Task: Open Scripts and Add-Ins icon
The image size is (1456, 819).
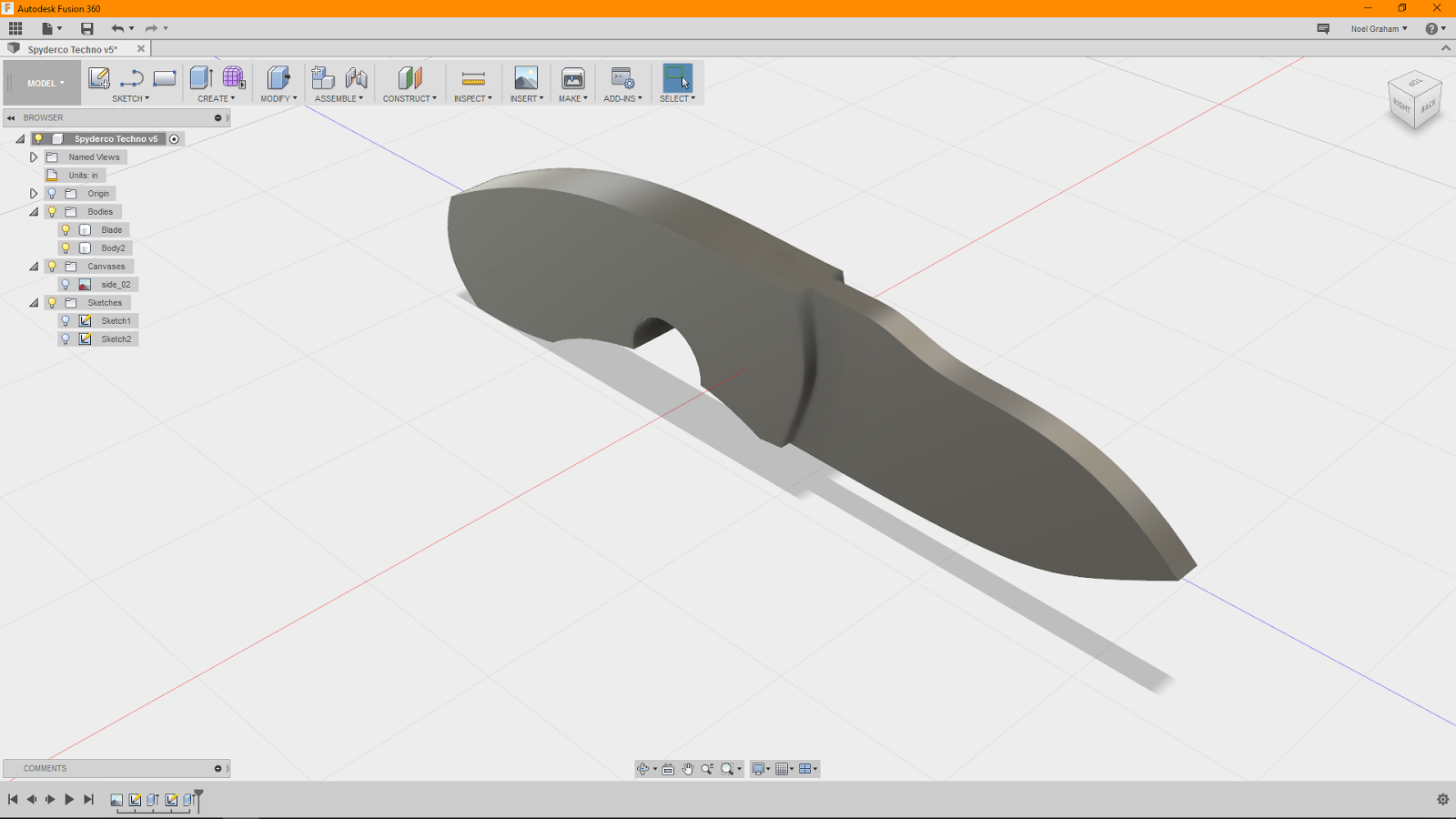Action: (623, 78)
